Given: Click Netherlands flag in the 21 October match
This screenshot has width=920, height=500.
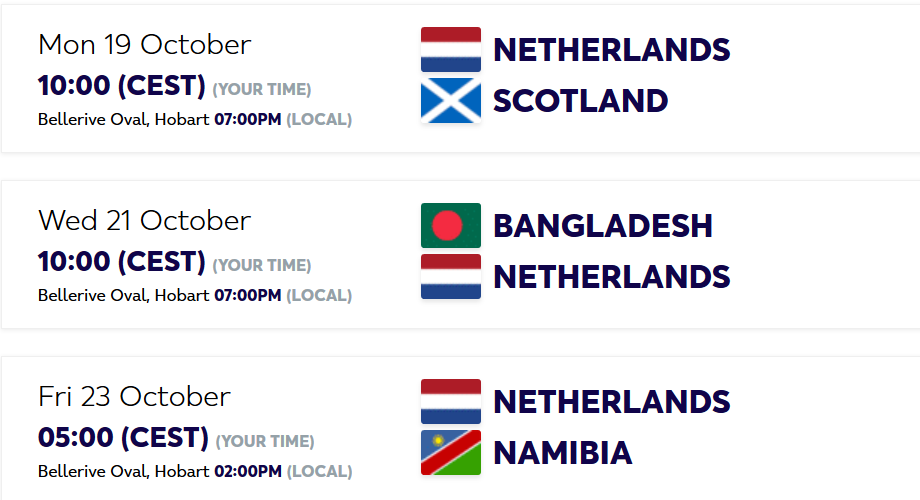Looking at the screenshot, I should [x=451, y=277].
